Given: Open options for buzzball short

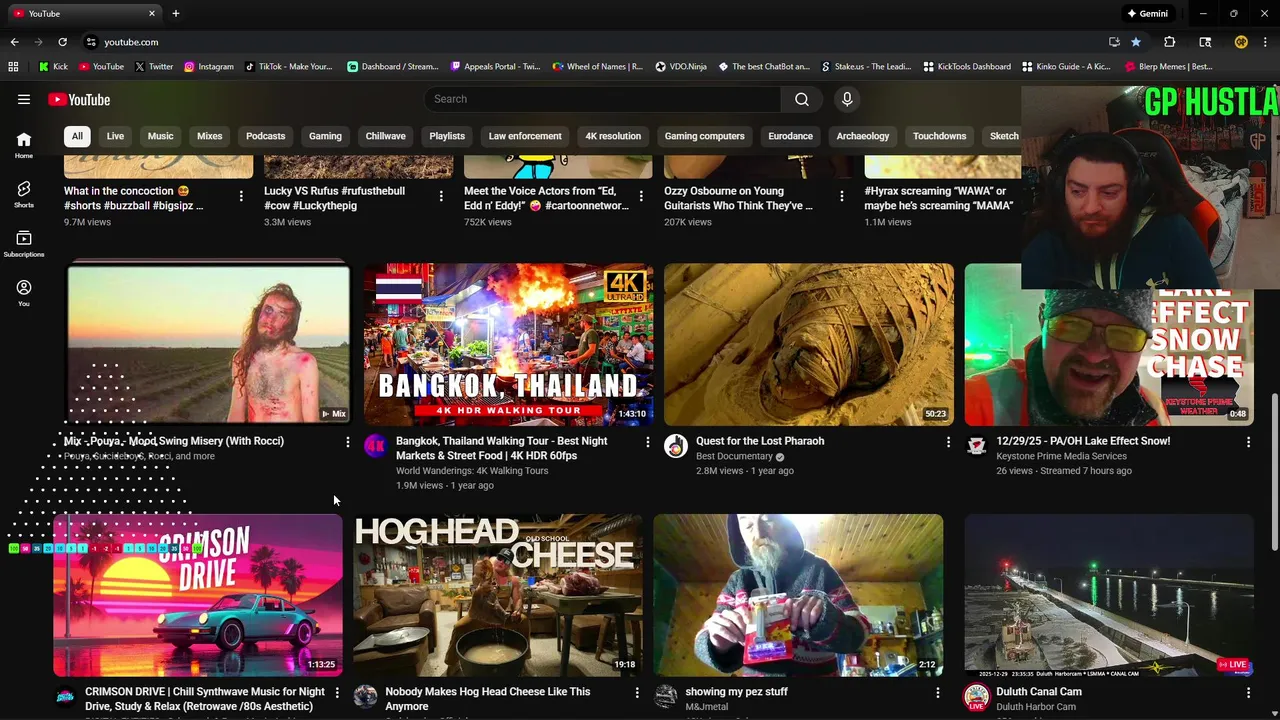Looking at the screenshot, I should tap(241, 196).
